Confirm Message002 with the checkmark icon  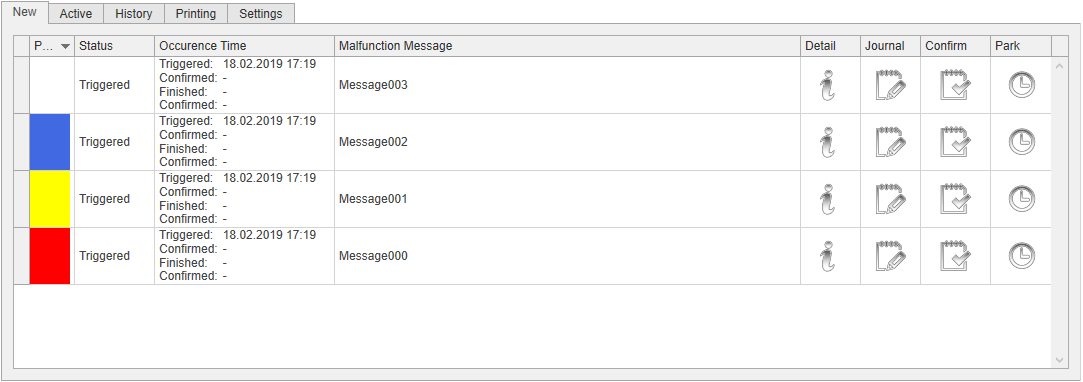coord(955,142)
